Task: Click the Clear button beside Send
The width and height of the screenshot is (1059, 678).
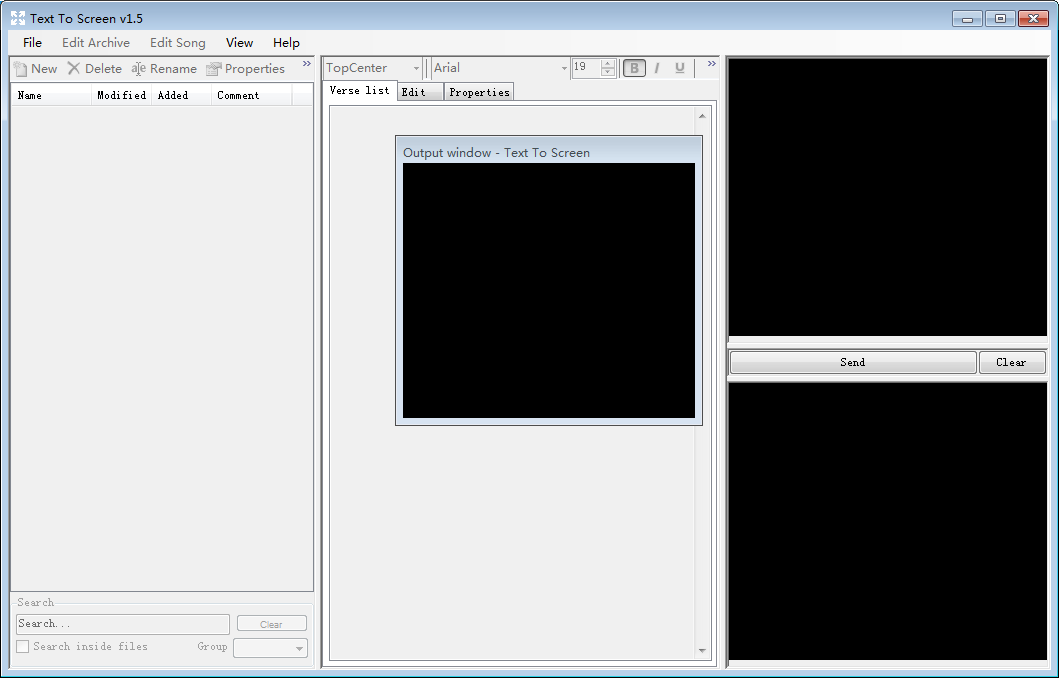Action: point(1012,363)
